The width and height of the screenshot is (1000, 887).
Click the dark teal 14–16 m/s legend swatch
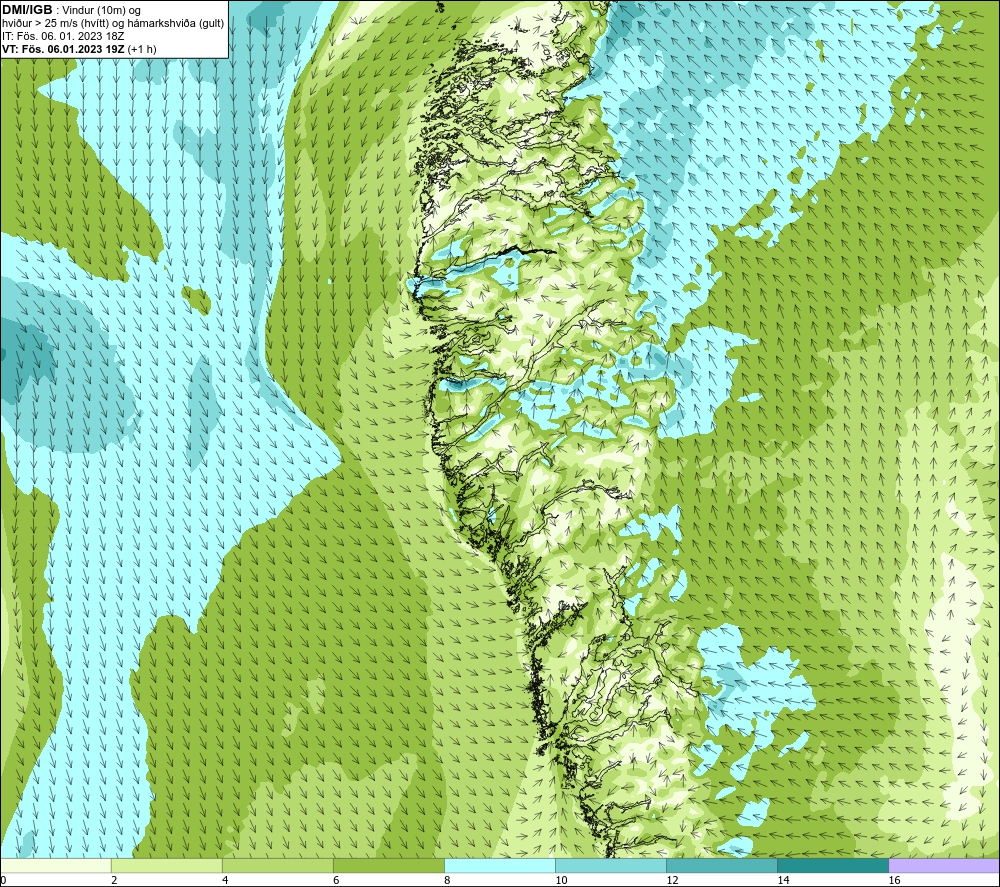[x=832, y=865]
